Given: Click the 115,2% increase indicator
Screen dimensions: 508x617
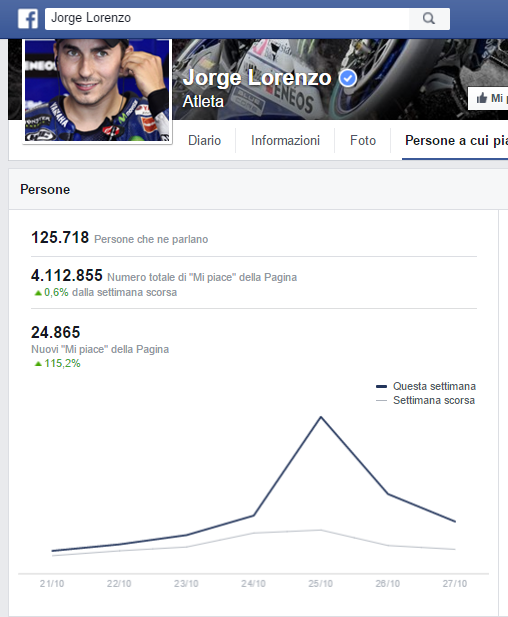Looking at the screenshot, I should tap(57, 363).
